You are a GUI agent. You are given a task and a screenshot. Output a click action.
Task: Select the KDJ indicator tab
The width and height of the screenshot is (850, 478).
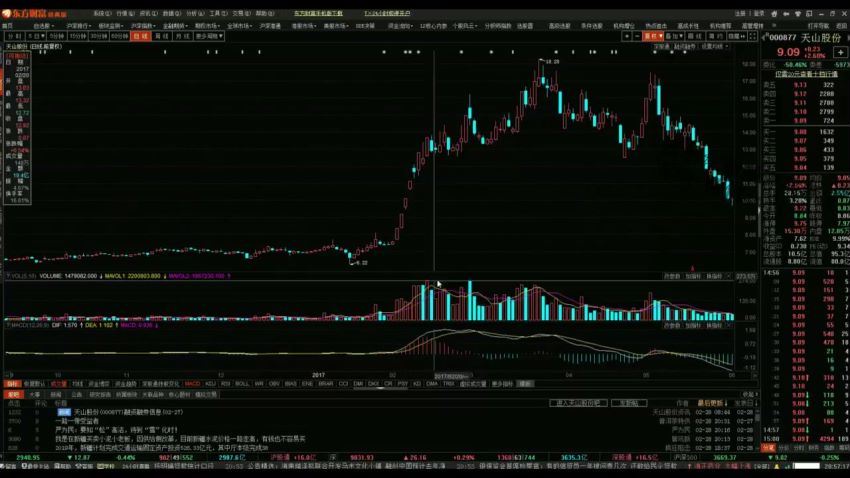[210, 384]
